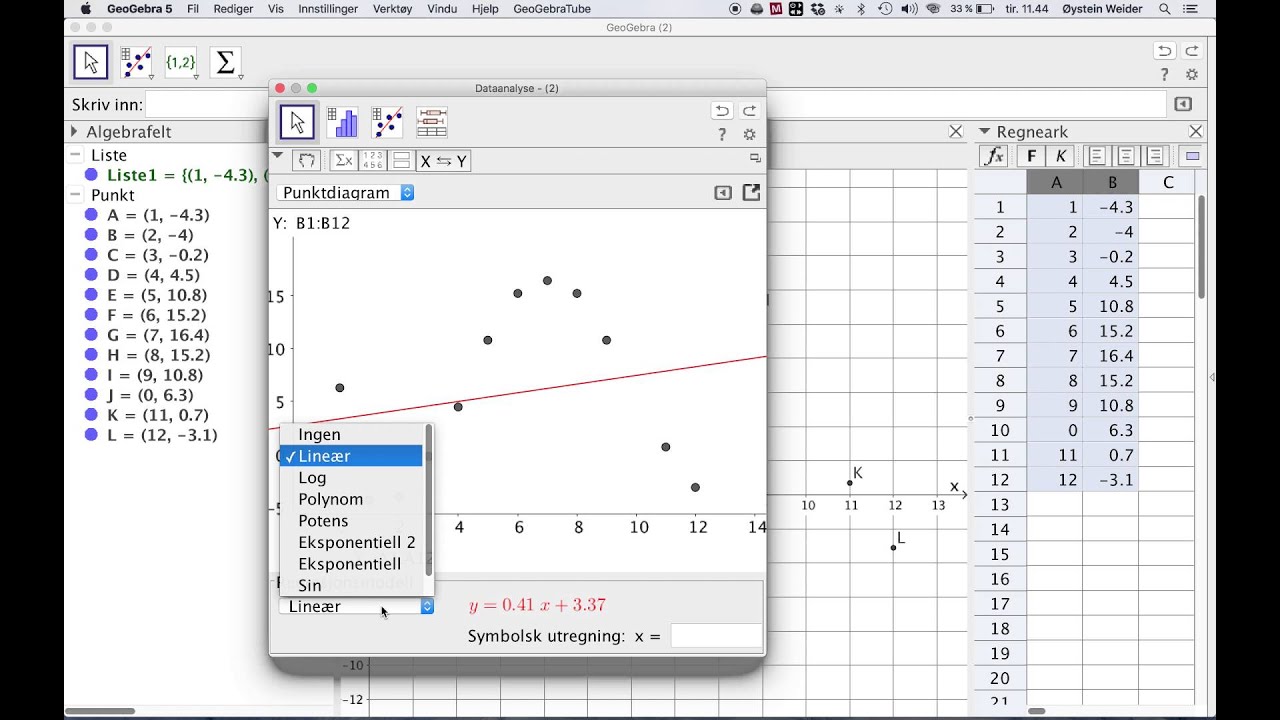Redo in the Dataanalyse window
Image resolution: width=1280 pixels, height=720 pixels.
coord(749,111)
